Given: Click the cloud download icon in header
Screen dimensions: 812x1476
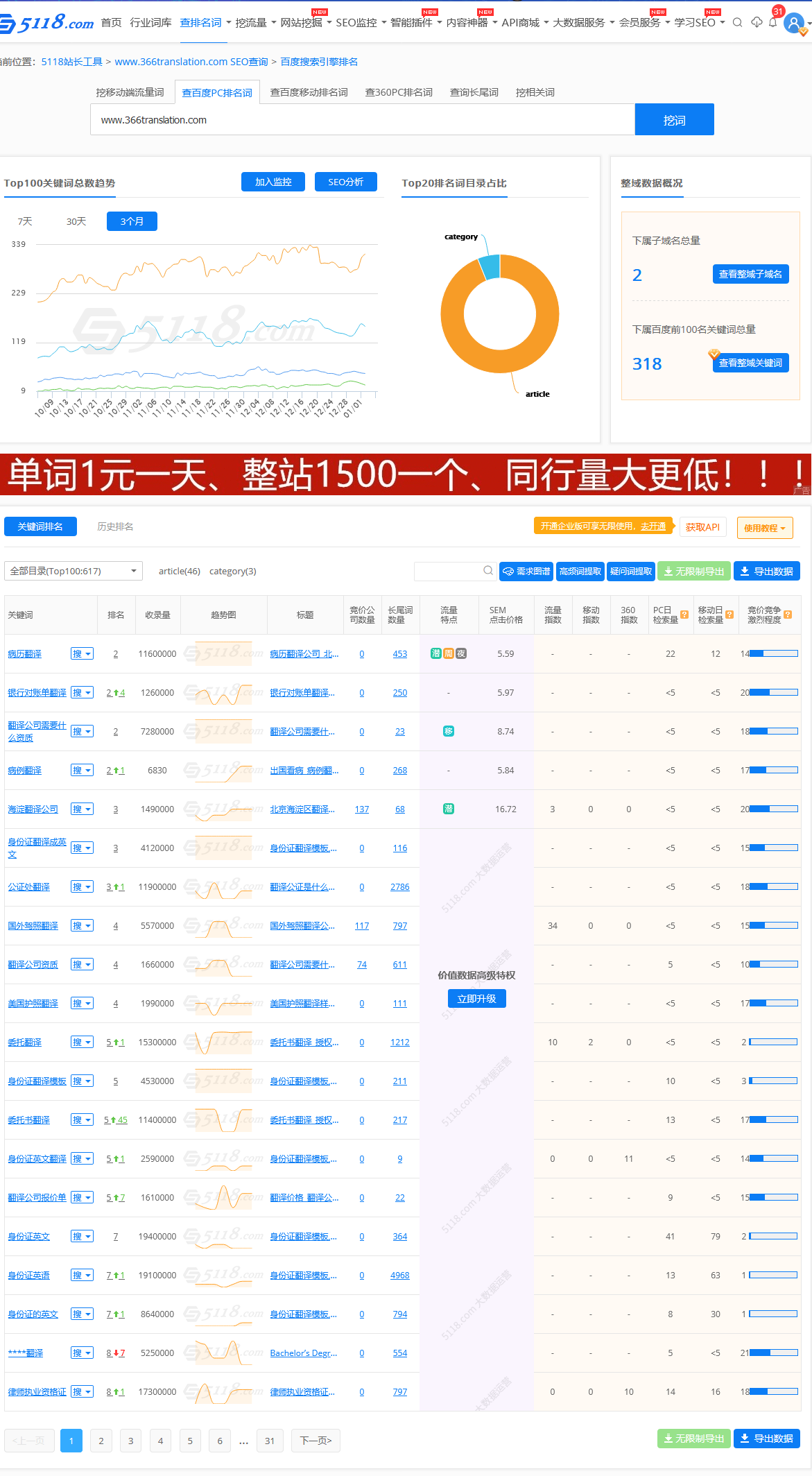Looking at the screenshot, I should (x=757, y=23).
